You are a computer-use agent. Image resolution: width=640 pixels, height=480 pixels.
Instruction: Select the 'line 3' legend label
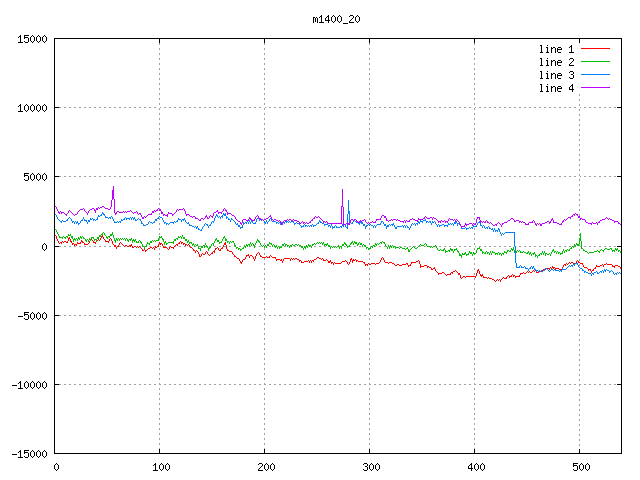[557, 75]
